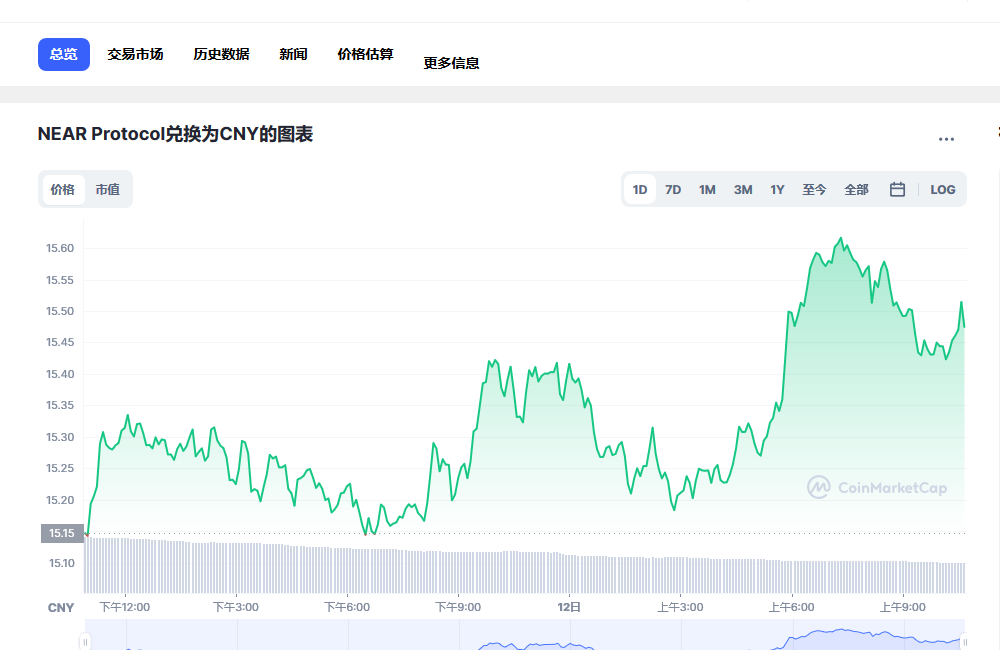1000x650 pixels.
Task: Click the 12日 date axis label
Action: [569, 607]
